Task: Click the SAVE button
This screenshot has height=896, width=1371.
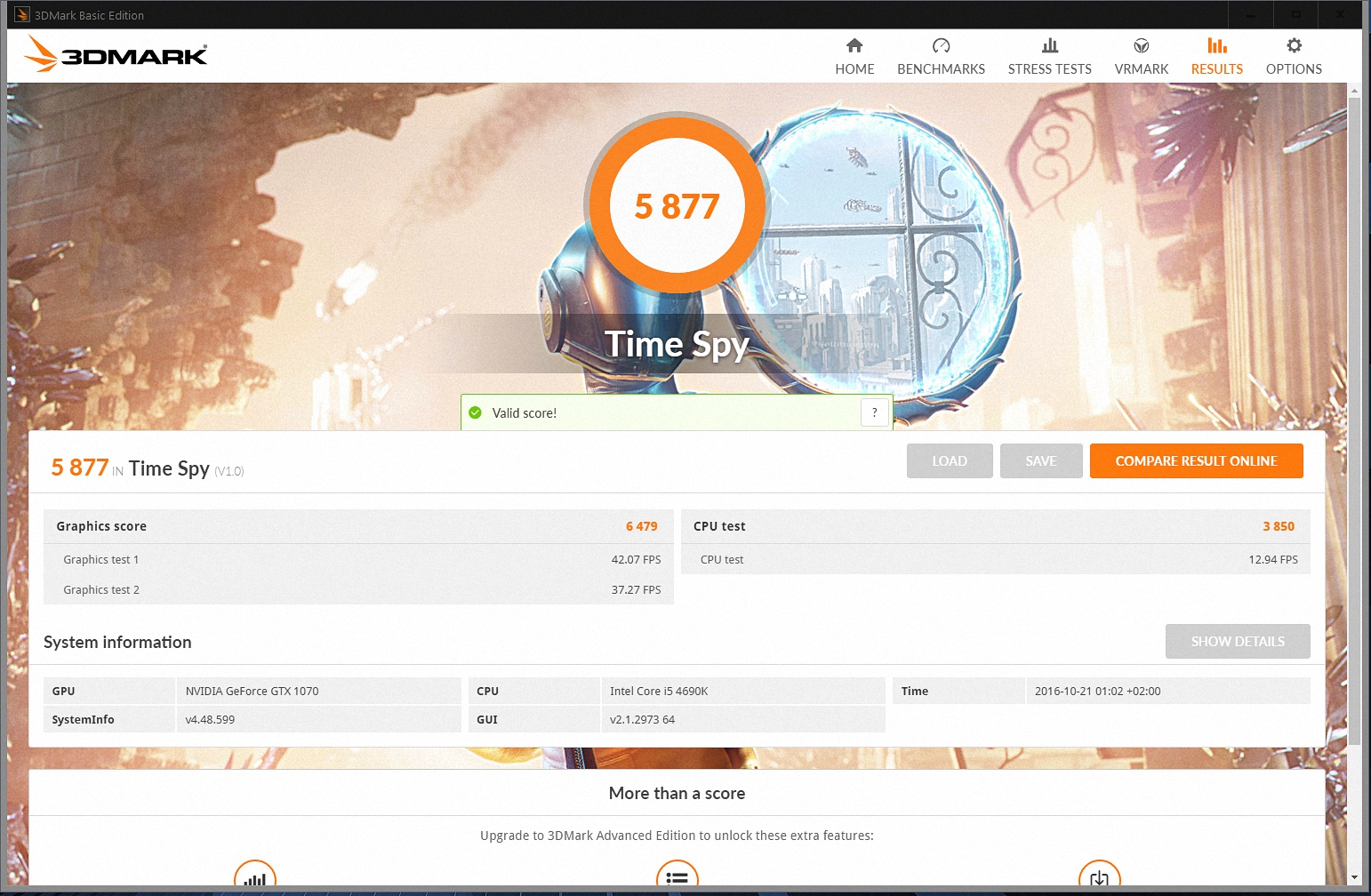Action: point(1041,460)
